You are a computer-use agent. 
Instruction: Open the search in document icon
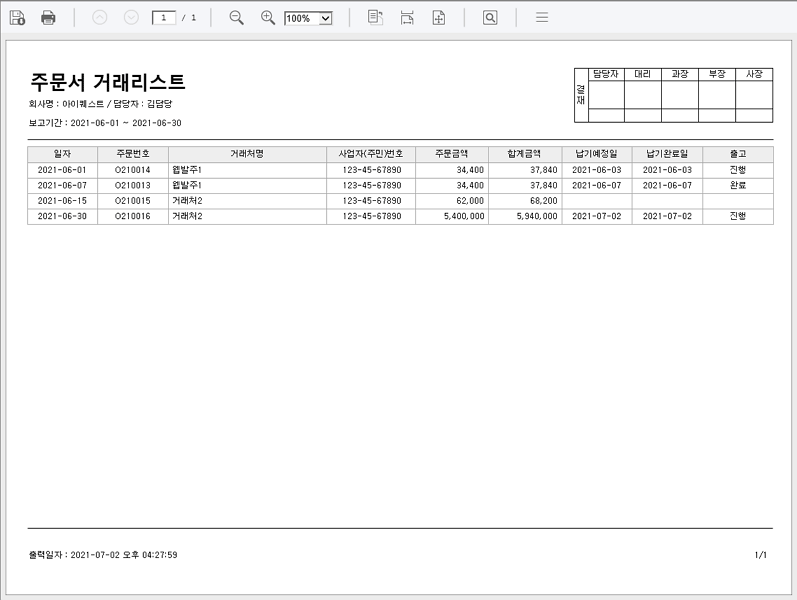point(490,18)
